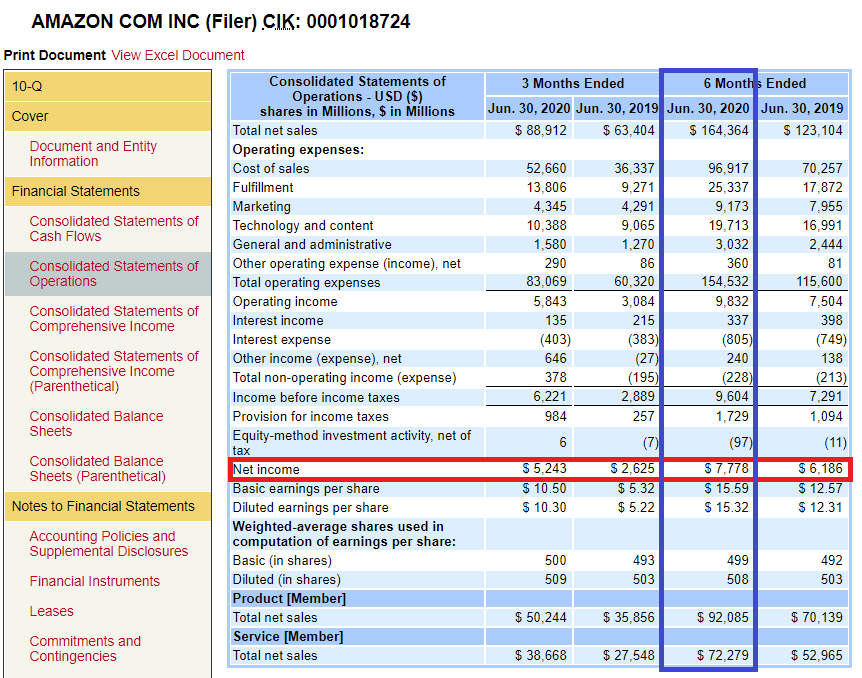Screen dimensions: 862x678
Task: Click Basic (in shares) row label
Action: (x=282, y=560)
